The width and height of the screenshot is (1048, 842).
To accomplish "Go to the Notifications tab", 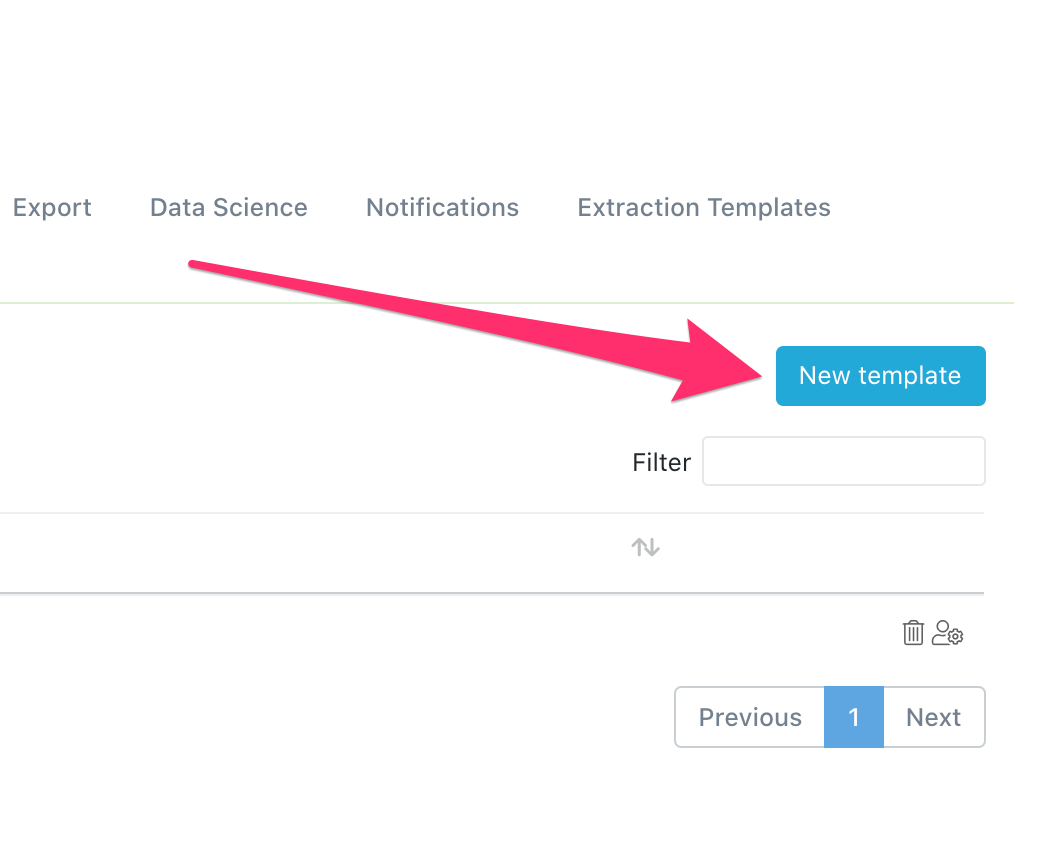I will click(x=442, y=208).
